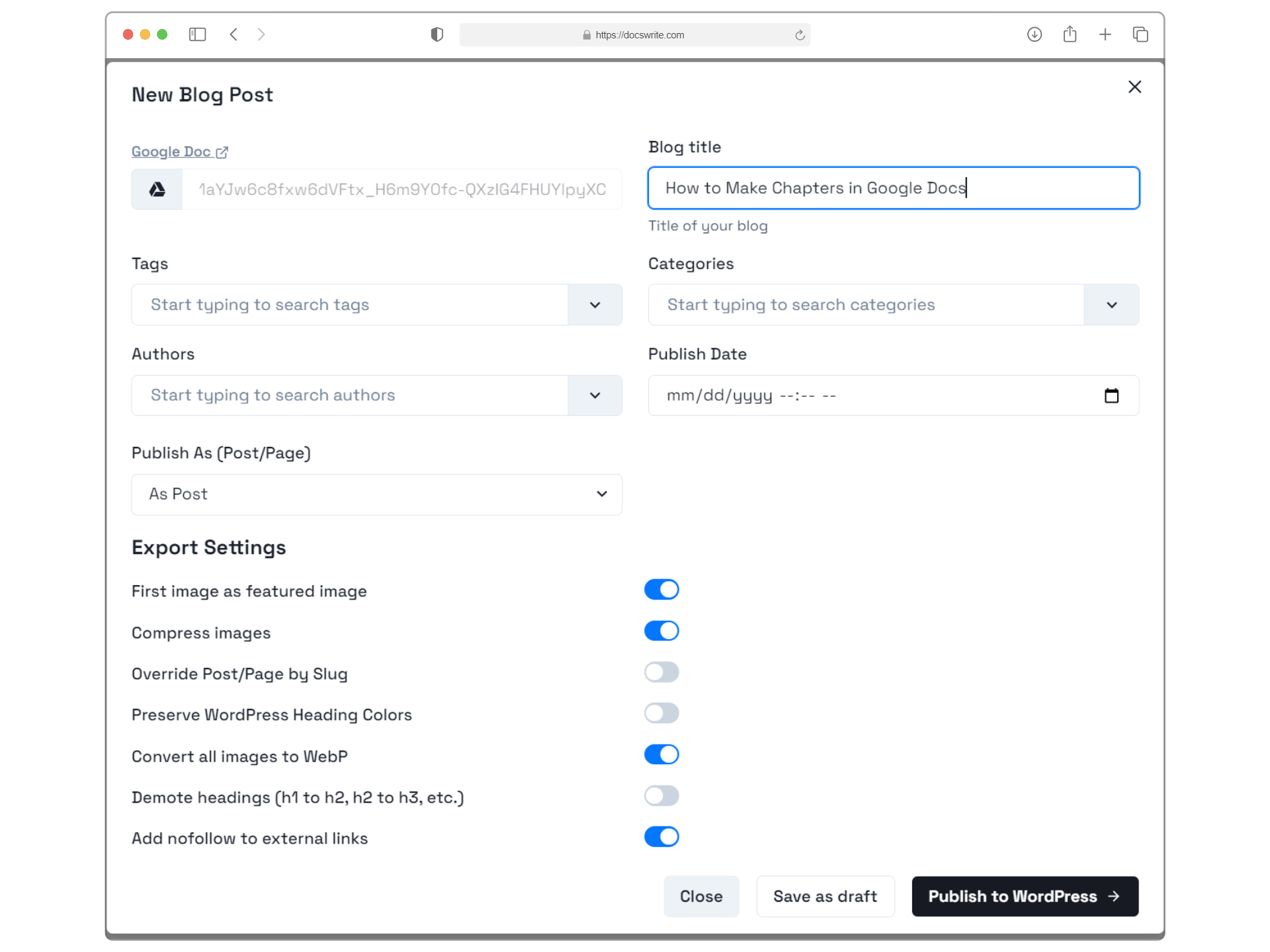This screenshot has width=1270, height=952.
Task: Toggle Compress images setting
Action: (660, 631)
